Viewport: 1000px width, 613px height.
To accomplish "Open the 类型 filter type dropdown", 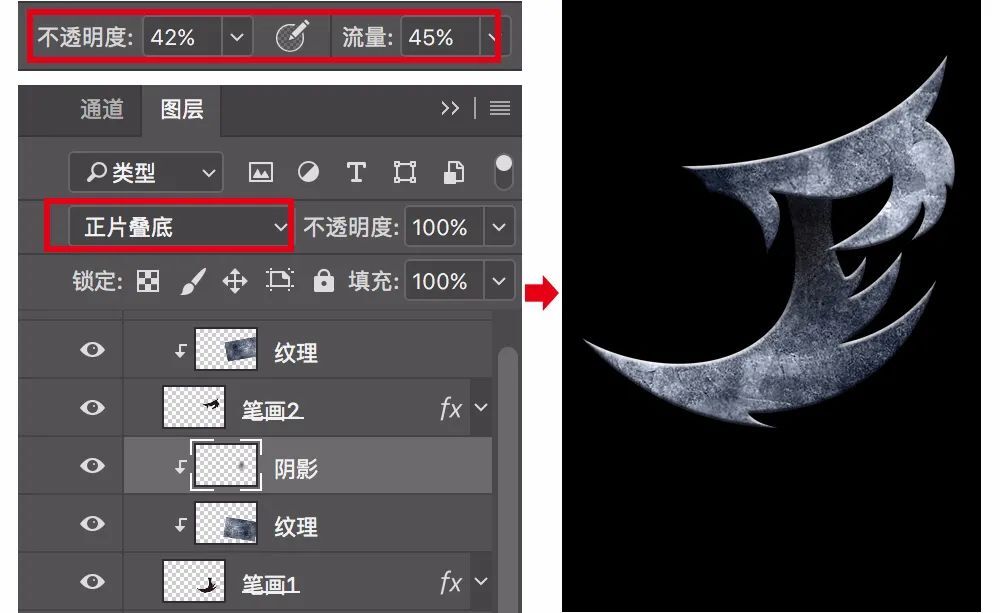I will point(146,172).
